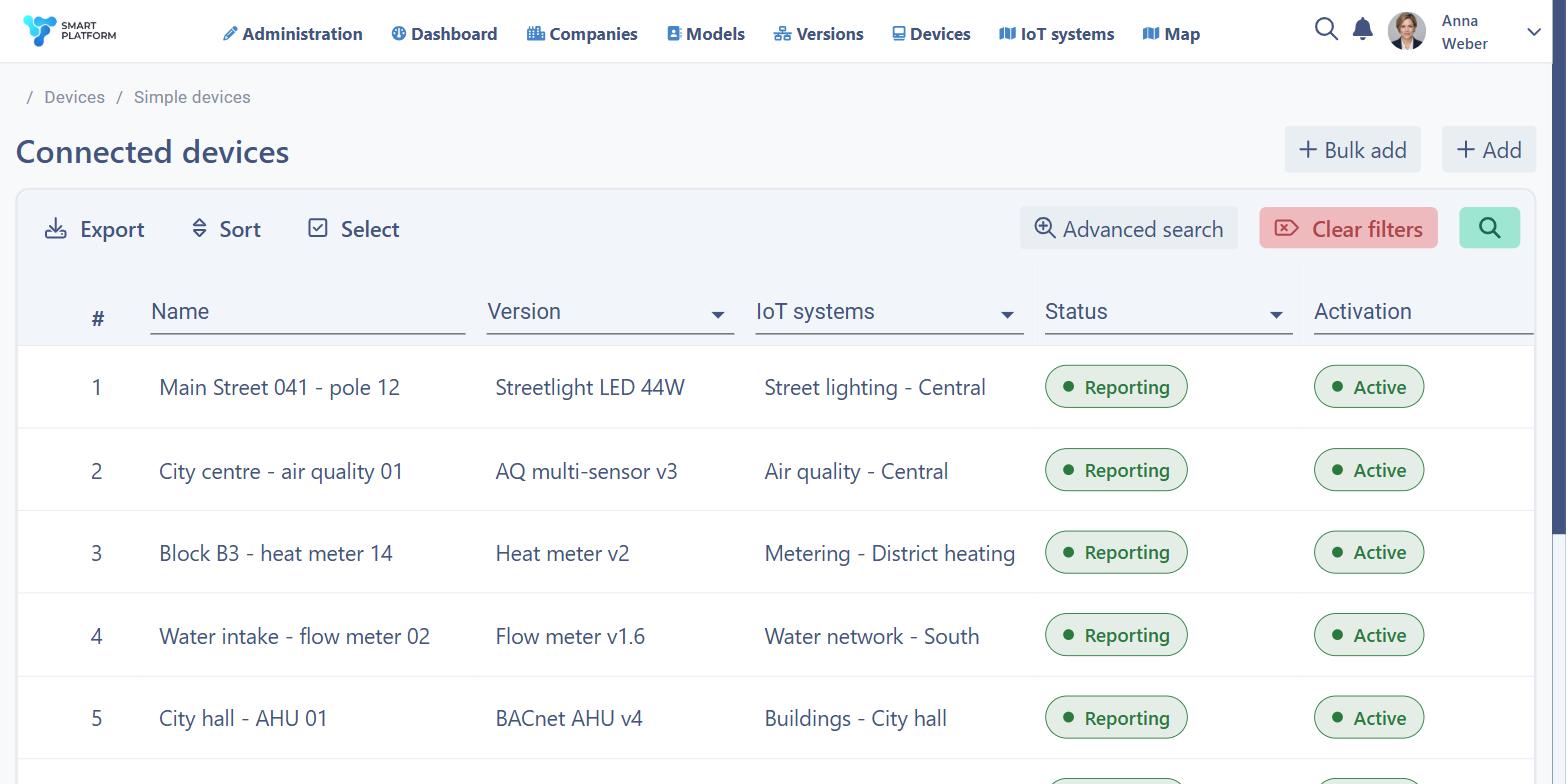Viewport: 1566px width, 784px height.
Task: Open the Sort options
Action: click(x=226, y=229)
